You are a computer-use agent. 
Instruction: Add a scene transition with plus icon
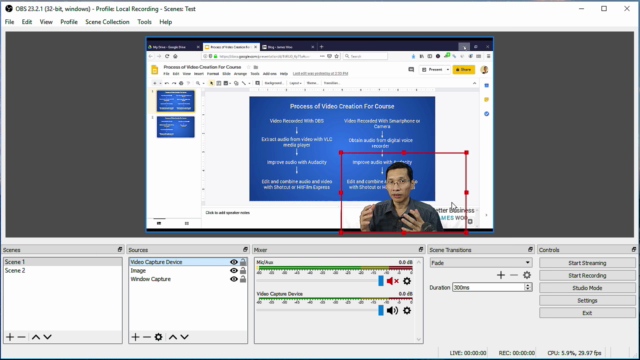coord(501,275)
